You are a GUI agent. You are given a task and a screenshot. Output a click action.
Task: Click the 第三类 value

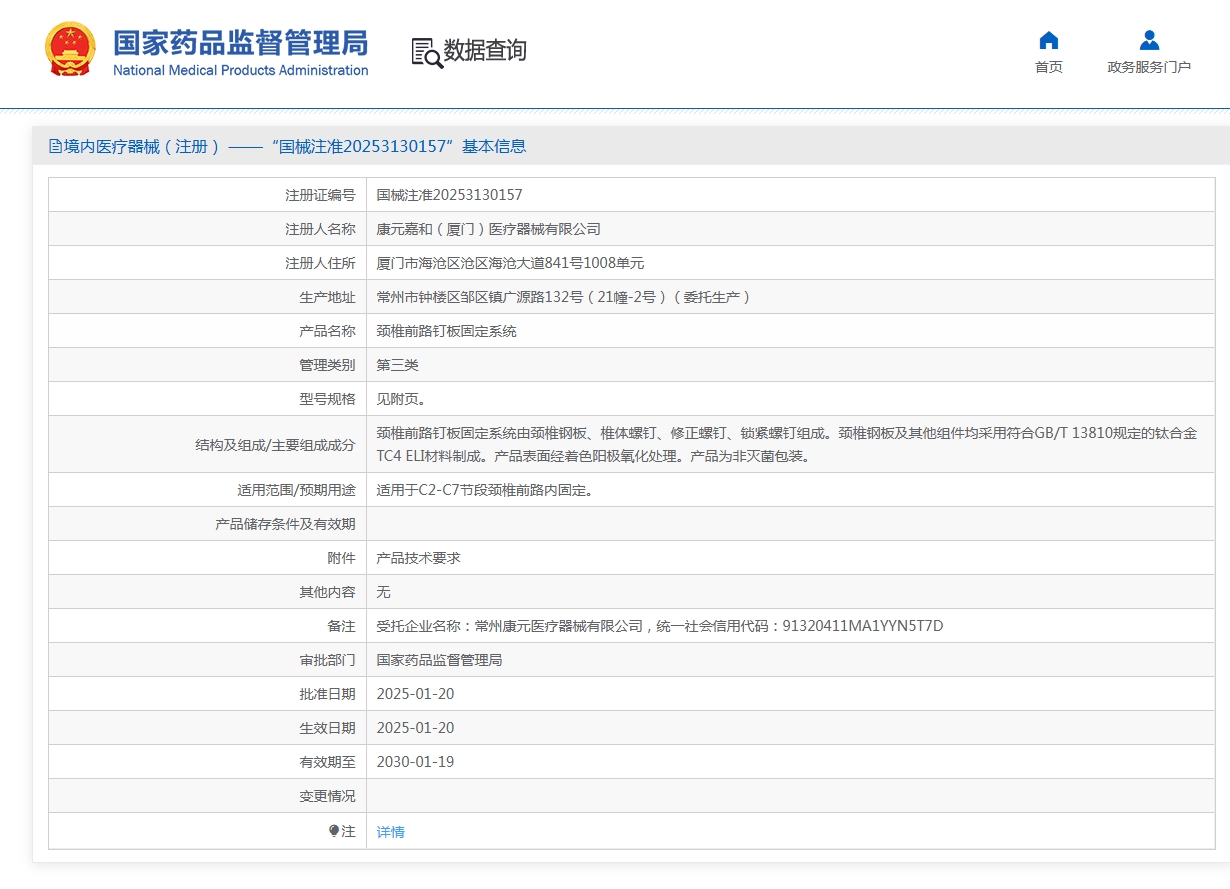[x=397, y=365]
